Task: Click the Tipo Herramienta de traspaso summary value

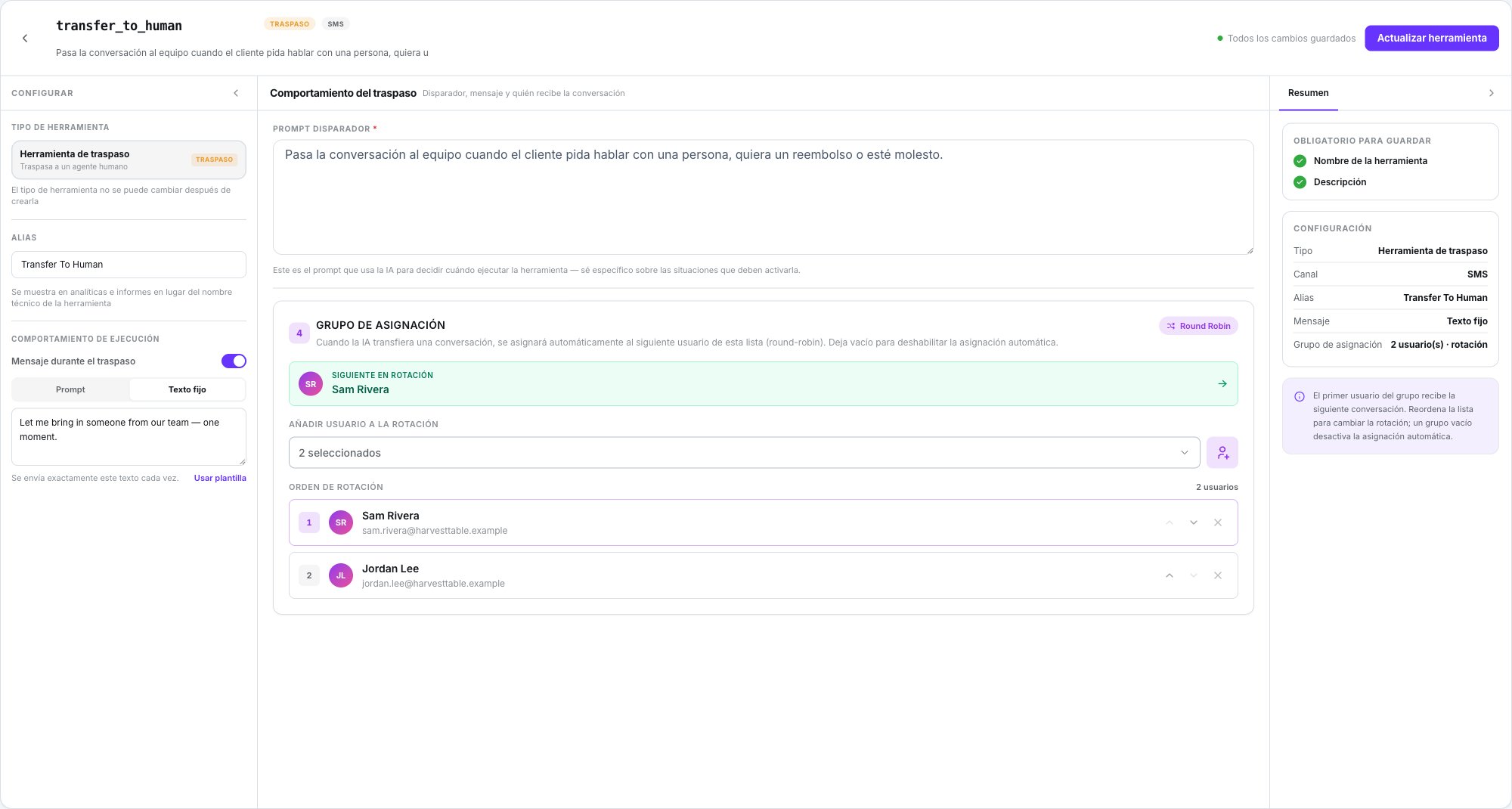Action: [1432, 251]
